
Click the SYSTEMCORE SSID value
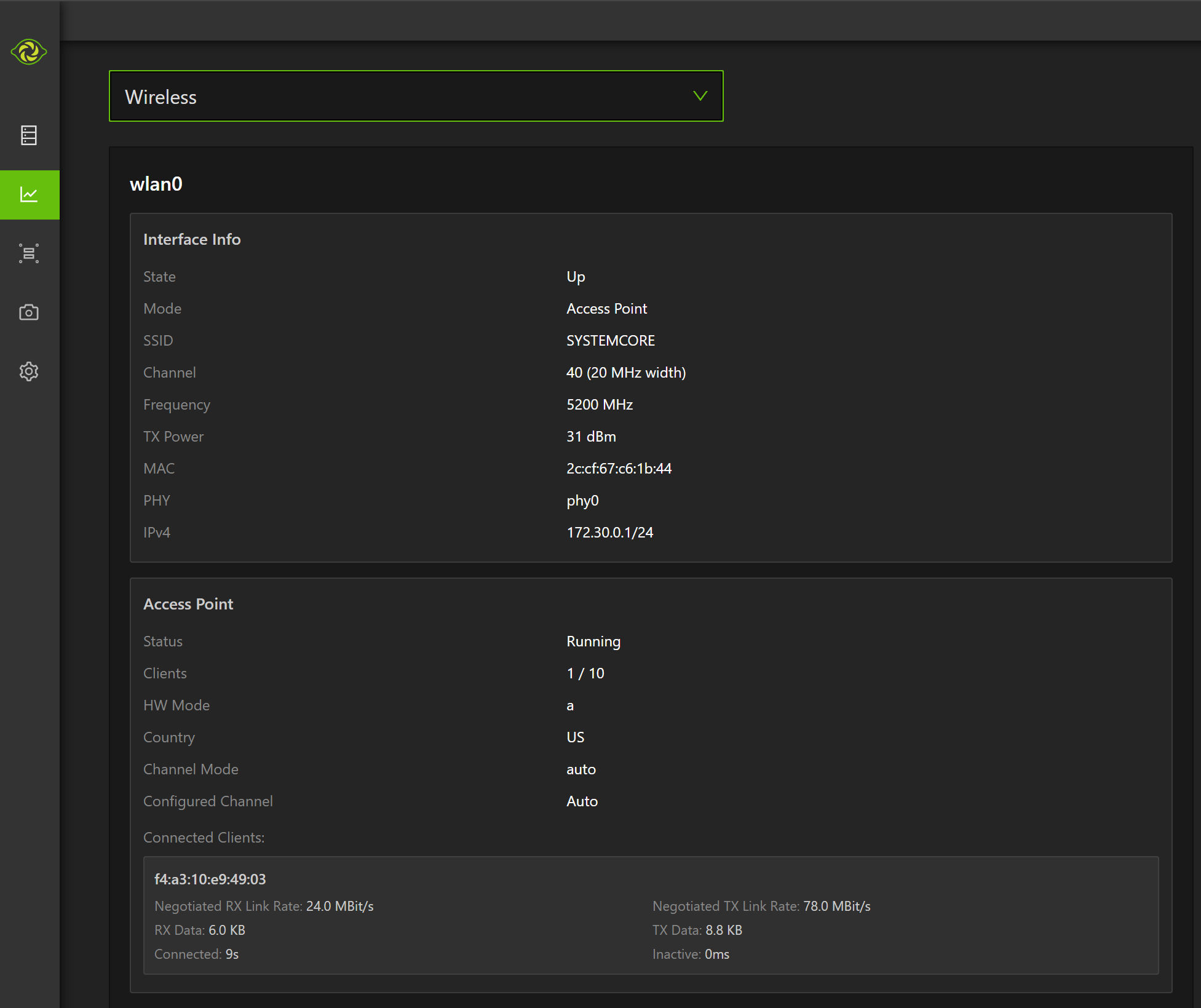click(x=610, y=341)
